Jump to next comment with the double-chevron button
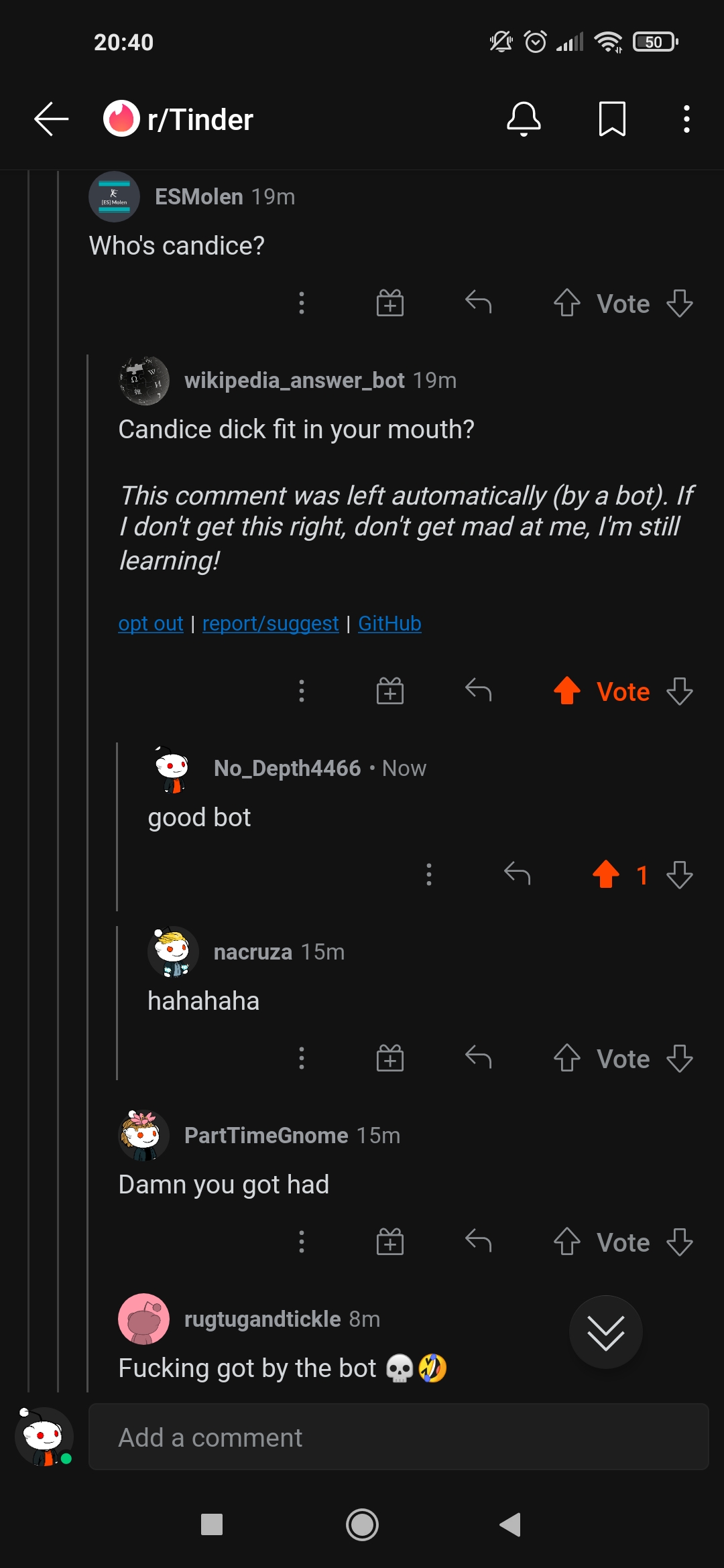Screen dimensions: 724x1568 tap(606, 1332)
